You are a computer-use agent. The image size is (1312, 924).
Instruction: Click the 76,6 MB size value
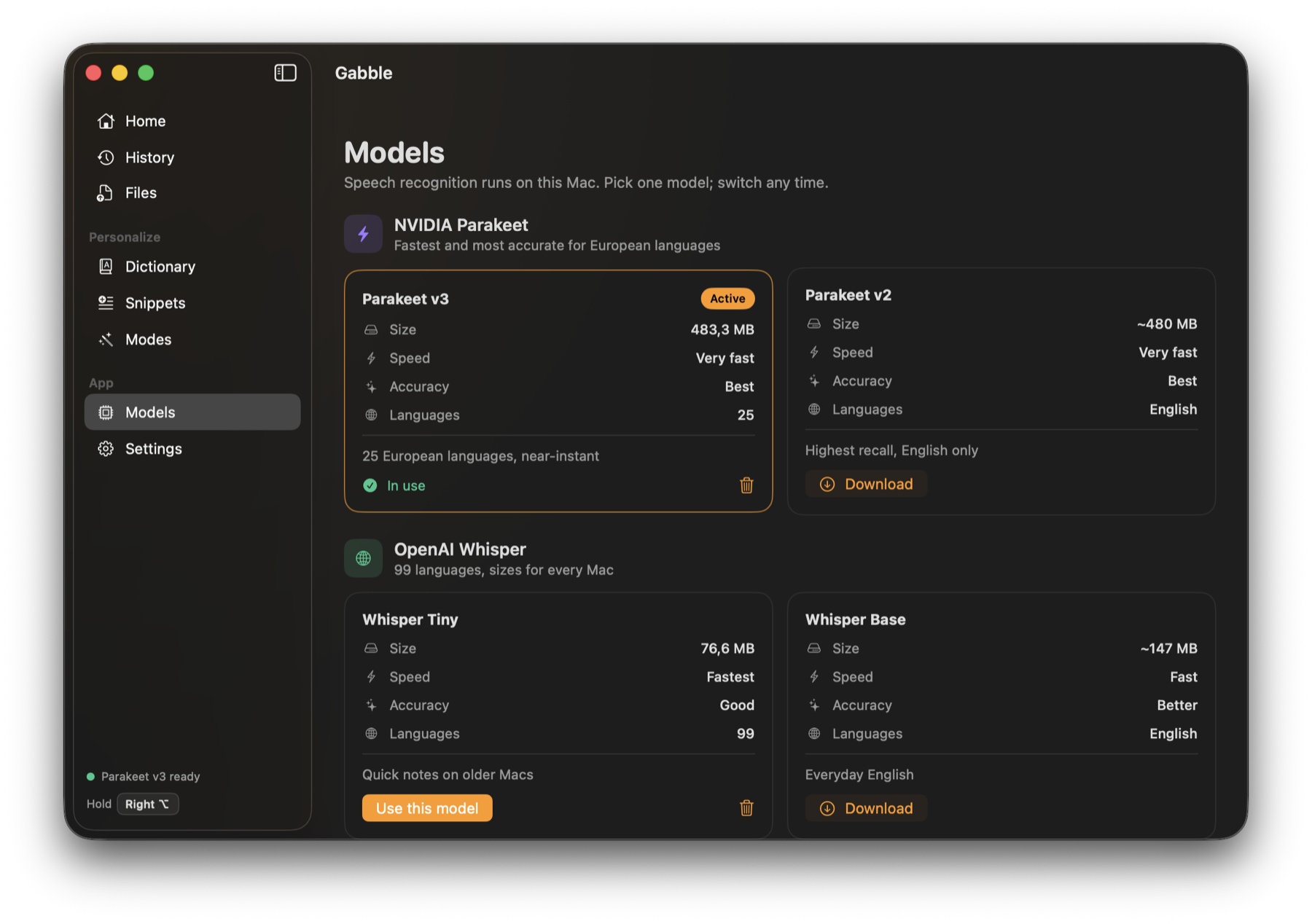727,649
